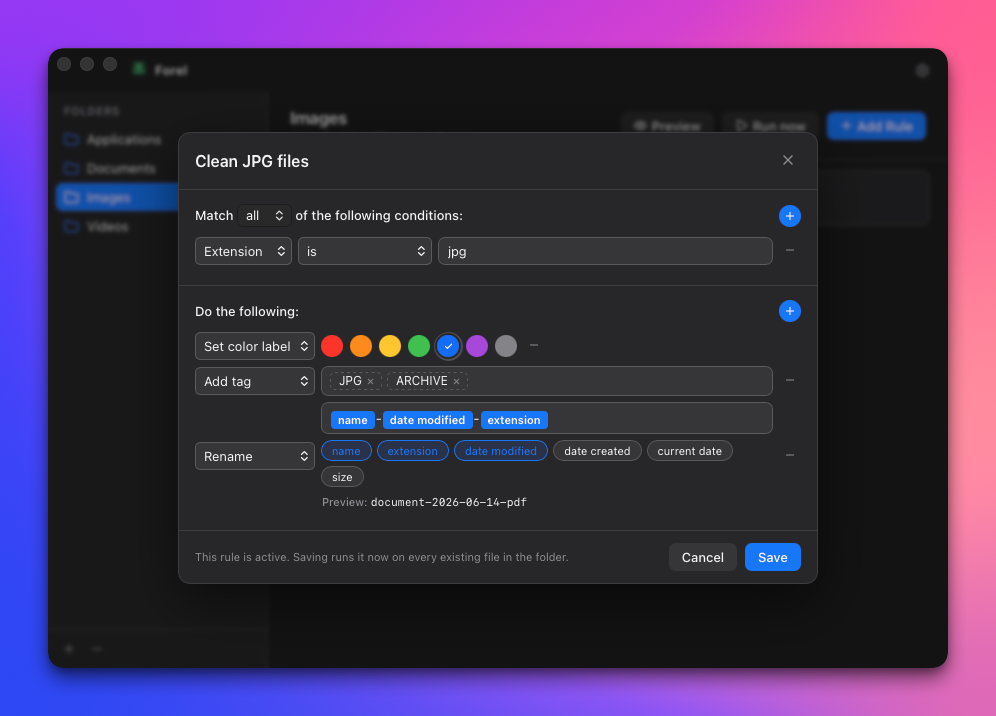This screenshot has height=716, width=996.
Task: Open the Match all dropdown
Action: (x=264, y=216)
